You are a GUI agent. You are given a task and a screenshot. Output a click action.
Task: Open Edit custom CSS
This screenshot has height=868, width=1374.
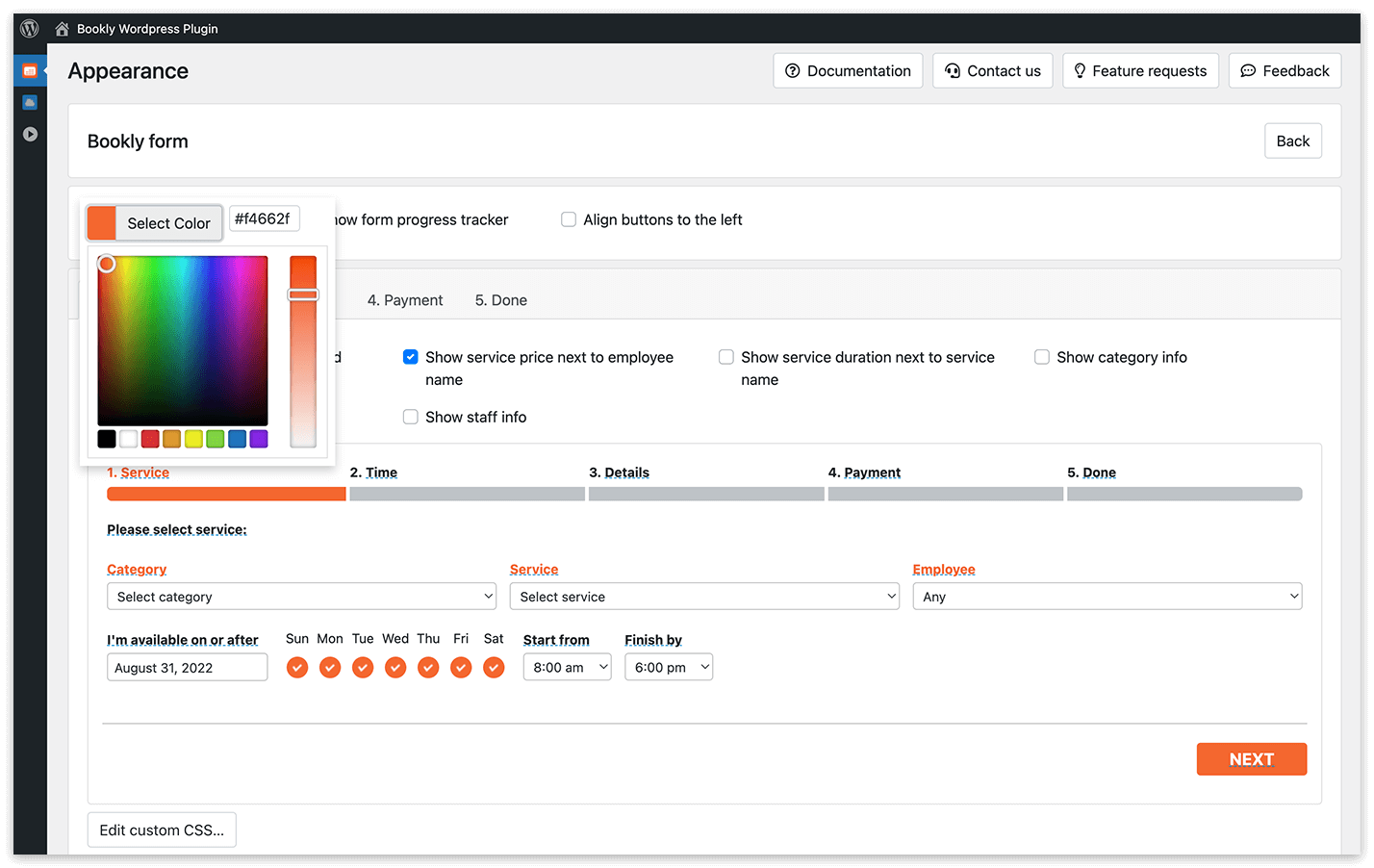click(162, 830)
